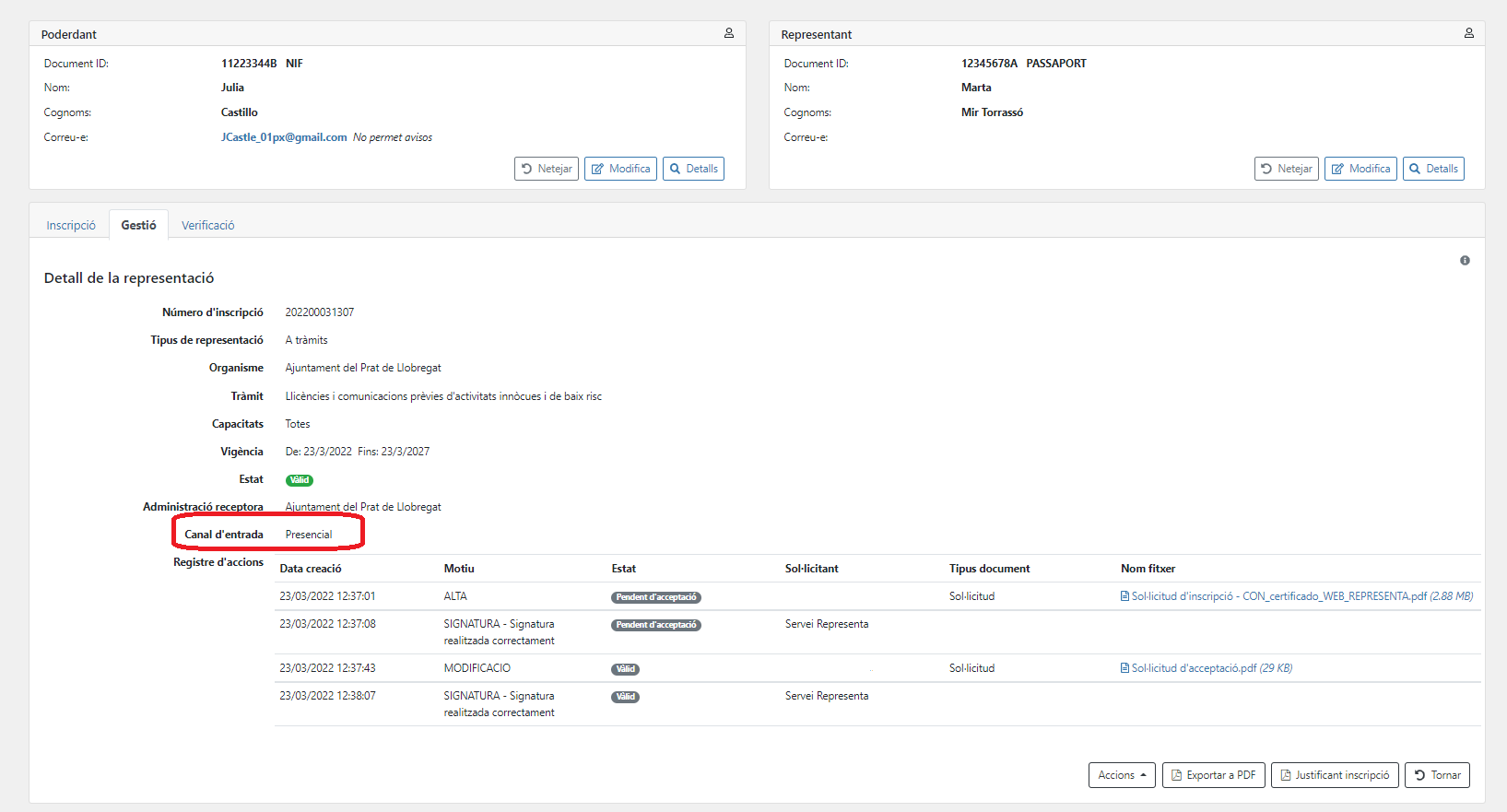Click Exportar a PDF button
This screenshot has height=812, width=1507.
[x=1213, y=775]
